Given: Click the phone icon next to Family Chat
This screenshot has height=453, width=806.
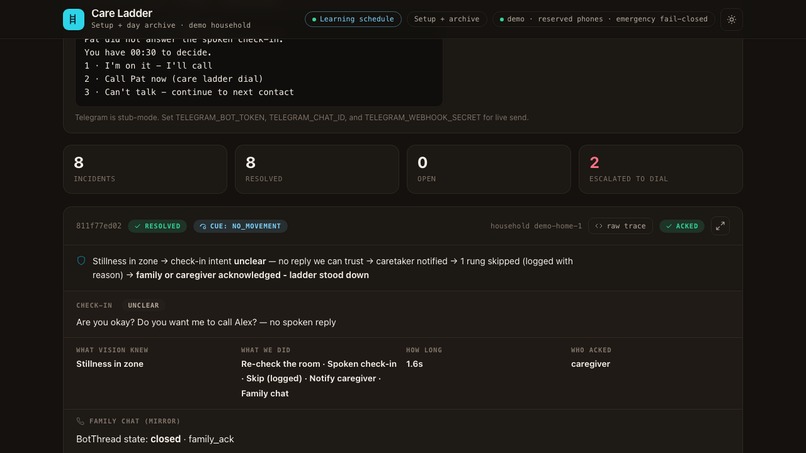Looking at the screenshot, I should pos(80,421).
